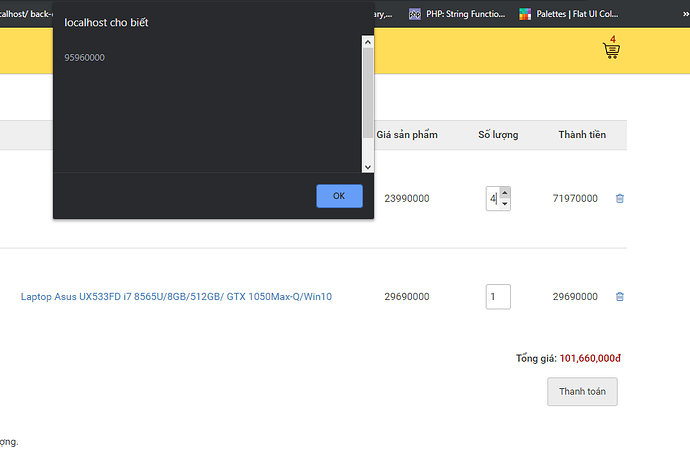Open the shopping cart icon
The image size is (690, 457).
tap(611, 50)
